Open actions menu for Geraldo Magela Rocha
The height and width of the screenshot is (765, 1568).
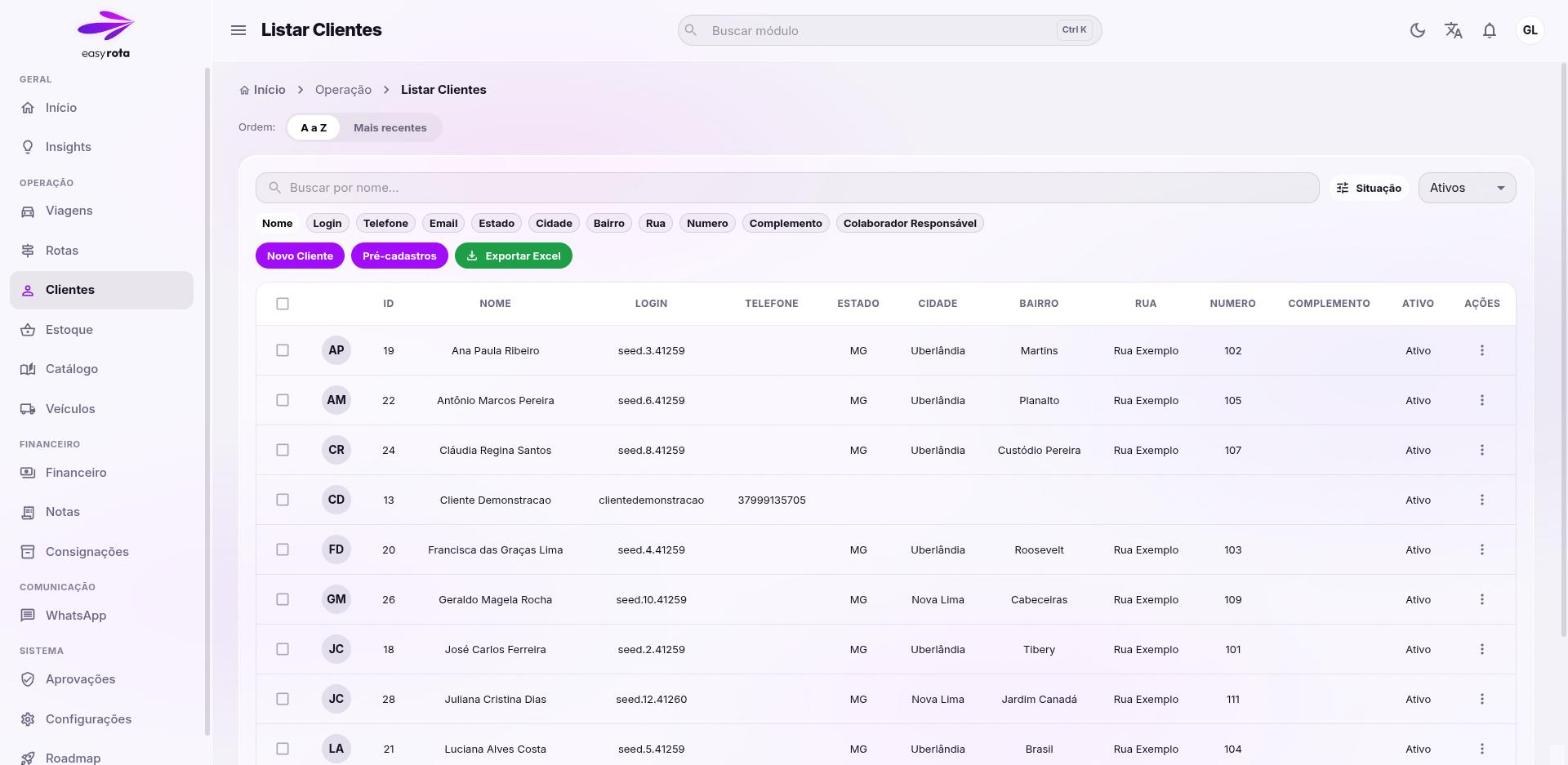[1482, 600]
